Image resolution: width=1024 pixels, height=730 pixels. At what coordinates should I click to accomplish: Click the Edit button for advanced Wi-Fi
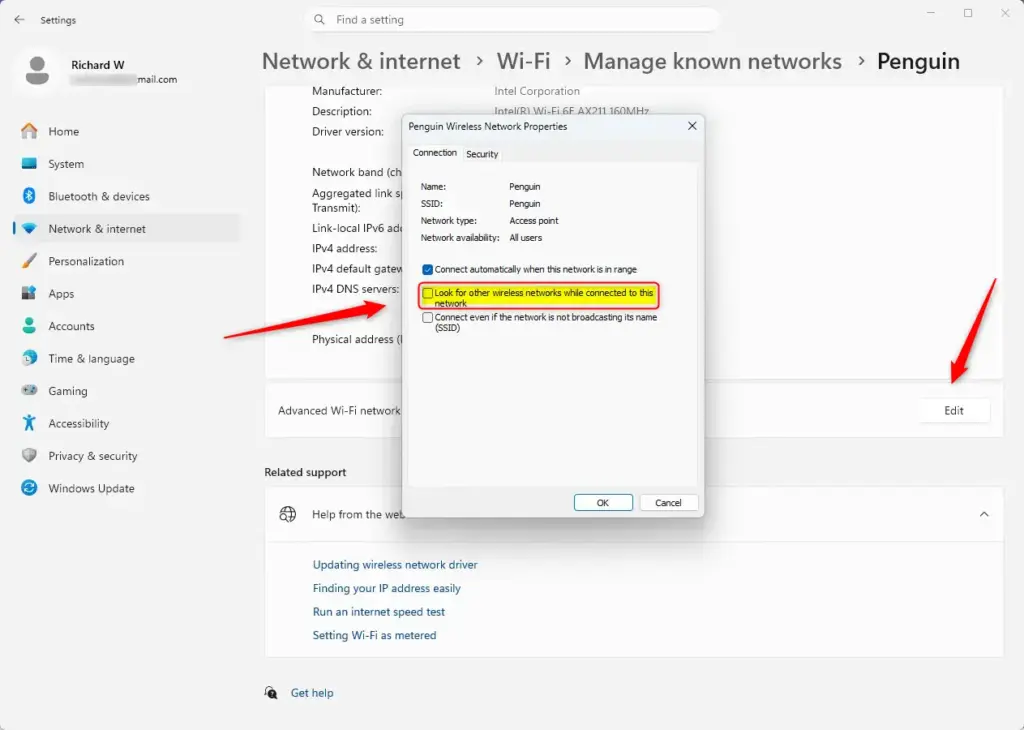click(x=953, y=411)
